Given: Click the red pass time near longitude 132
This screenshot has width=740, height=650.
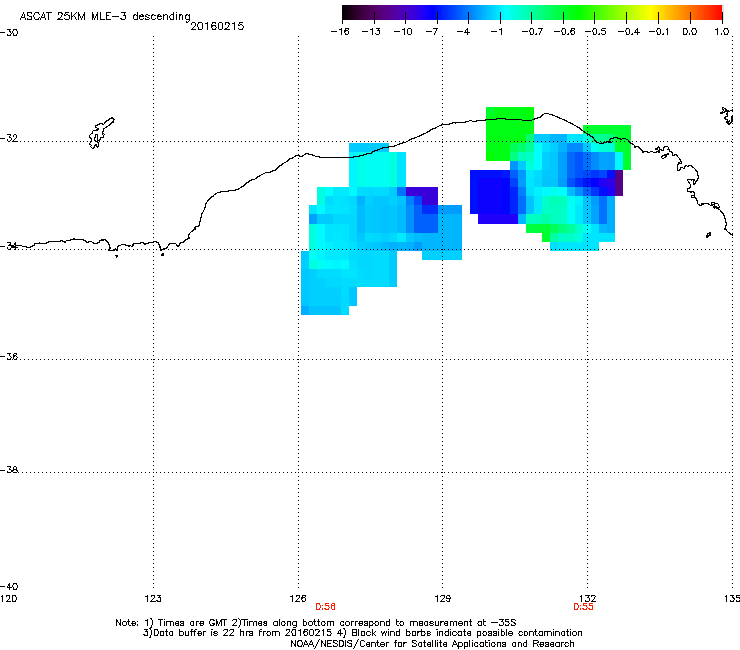Looking at the screenshot, I should point(583,607).
